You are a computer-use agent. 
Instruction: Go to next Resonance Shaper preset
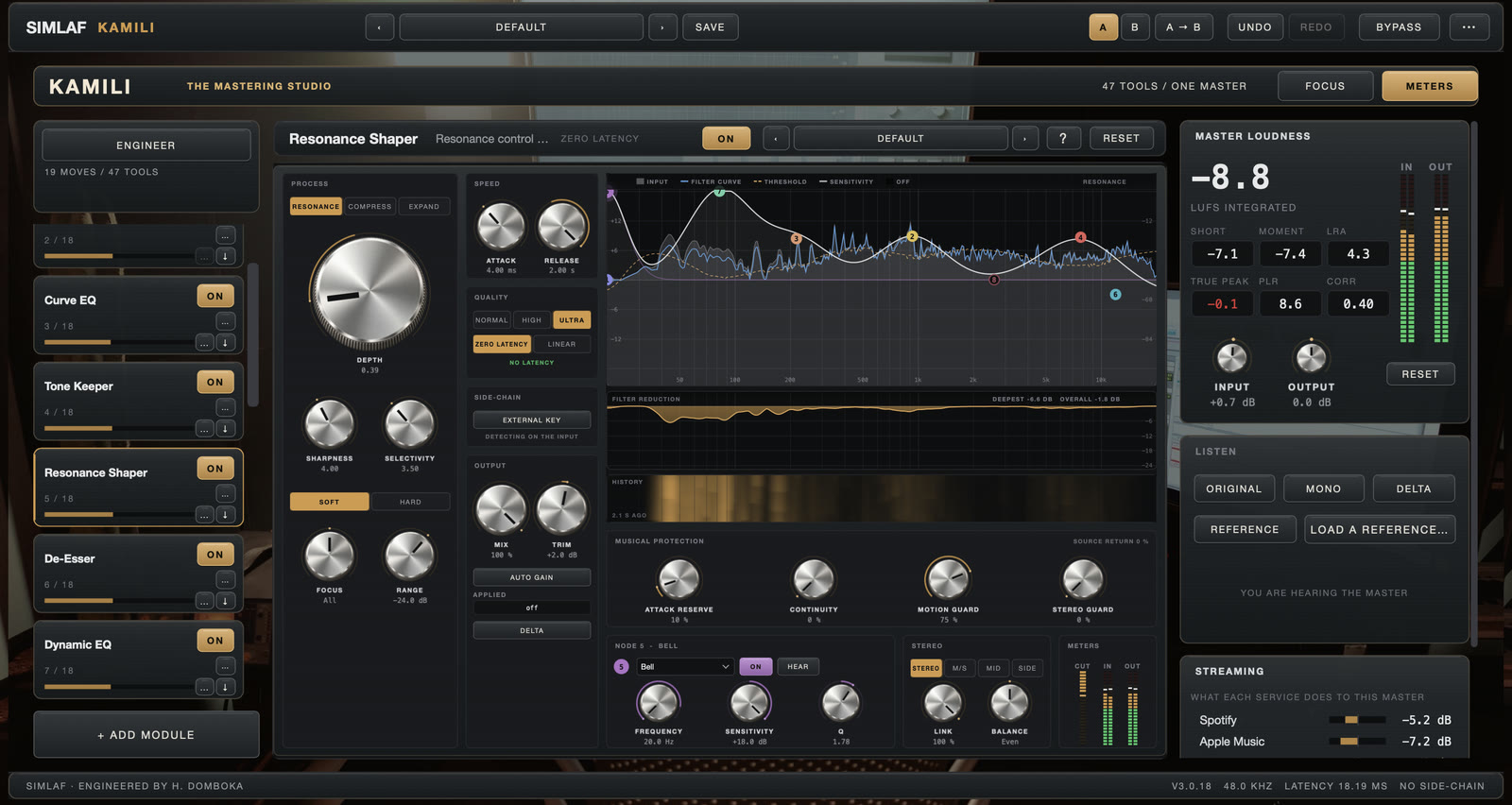(x=1025, y=139)
